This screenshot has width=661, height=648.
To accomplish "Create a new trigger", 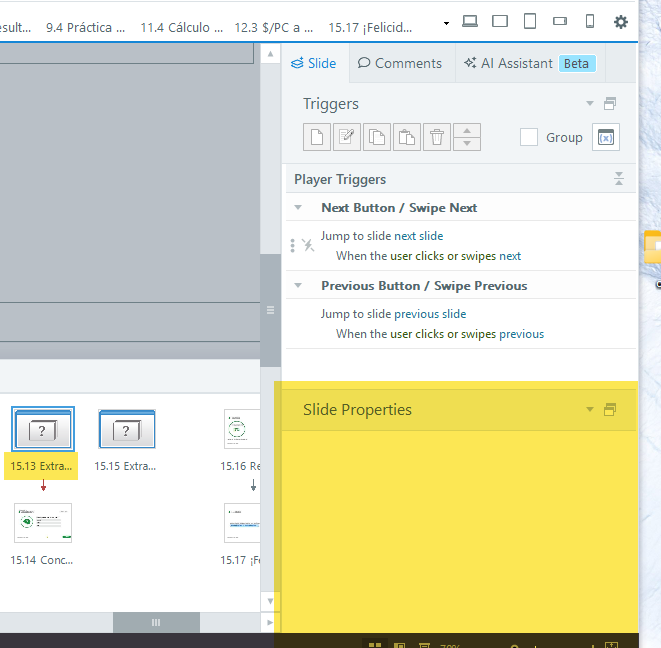I will pyautogui.click(x=317, y=137).
